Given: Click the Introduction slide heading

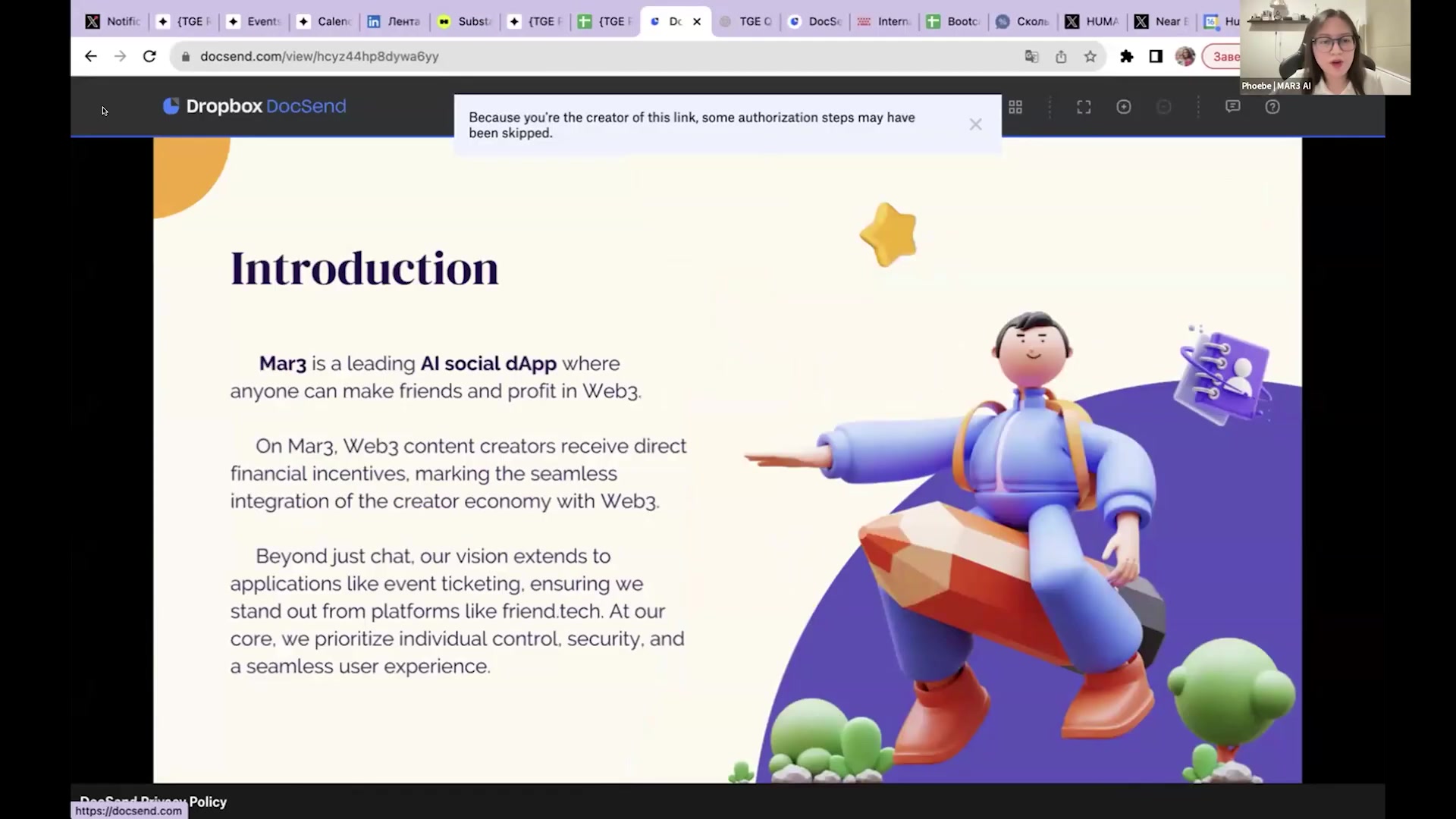Looking at the screenshot, I should (364, 268).
